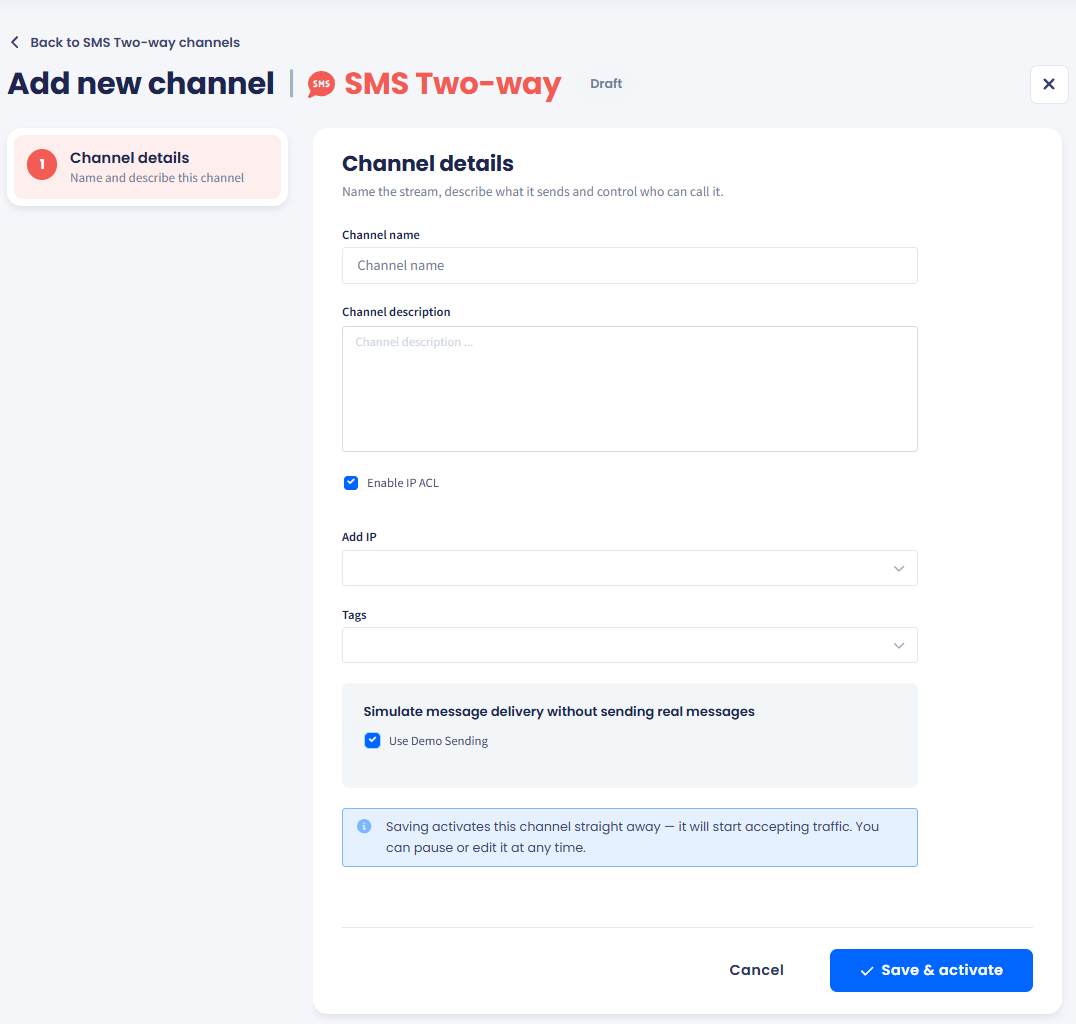Click the 'Name the stream, describe' subtitle
The width and height of the screenshot is (1076, 1024).
533,191
